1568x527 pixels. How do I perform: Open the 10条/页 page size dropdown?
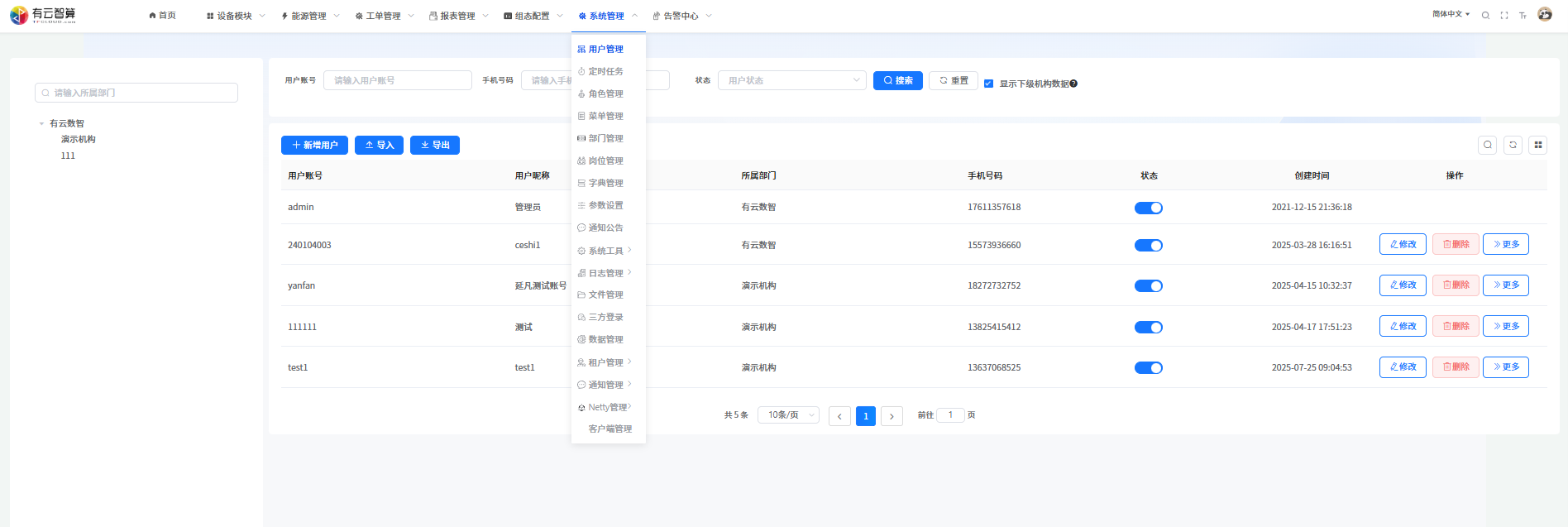(791, 415)
